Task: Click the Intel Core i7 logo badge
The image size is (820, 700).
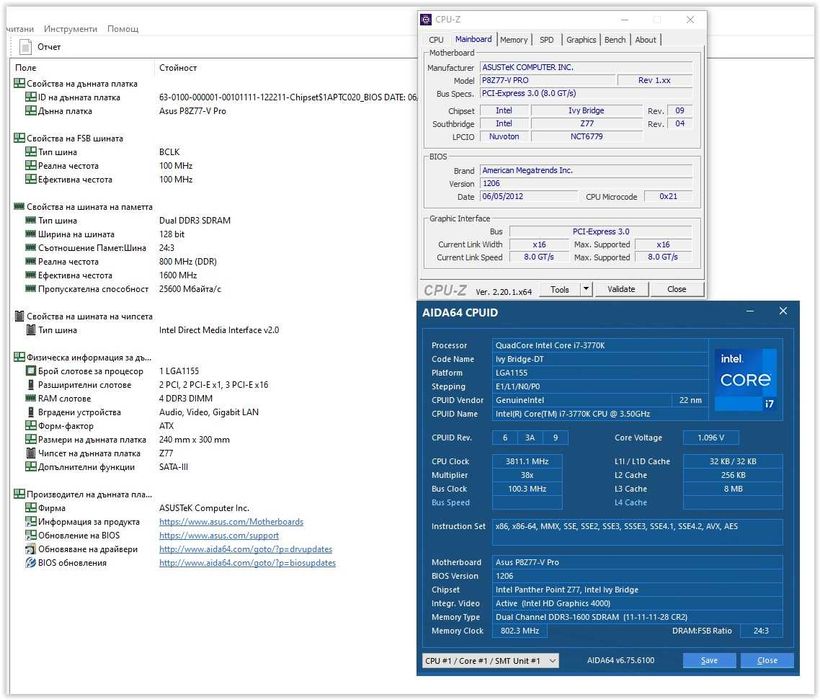Action: coord(745,380)
